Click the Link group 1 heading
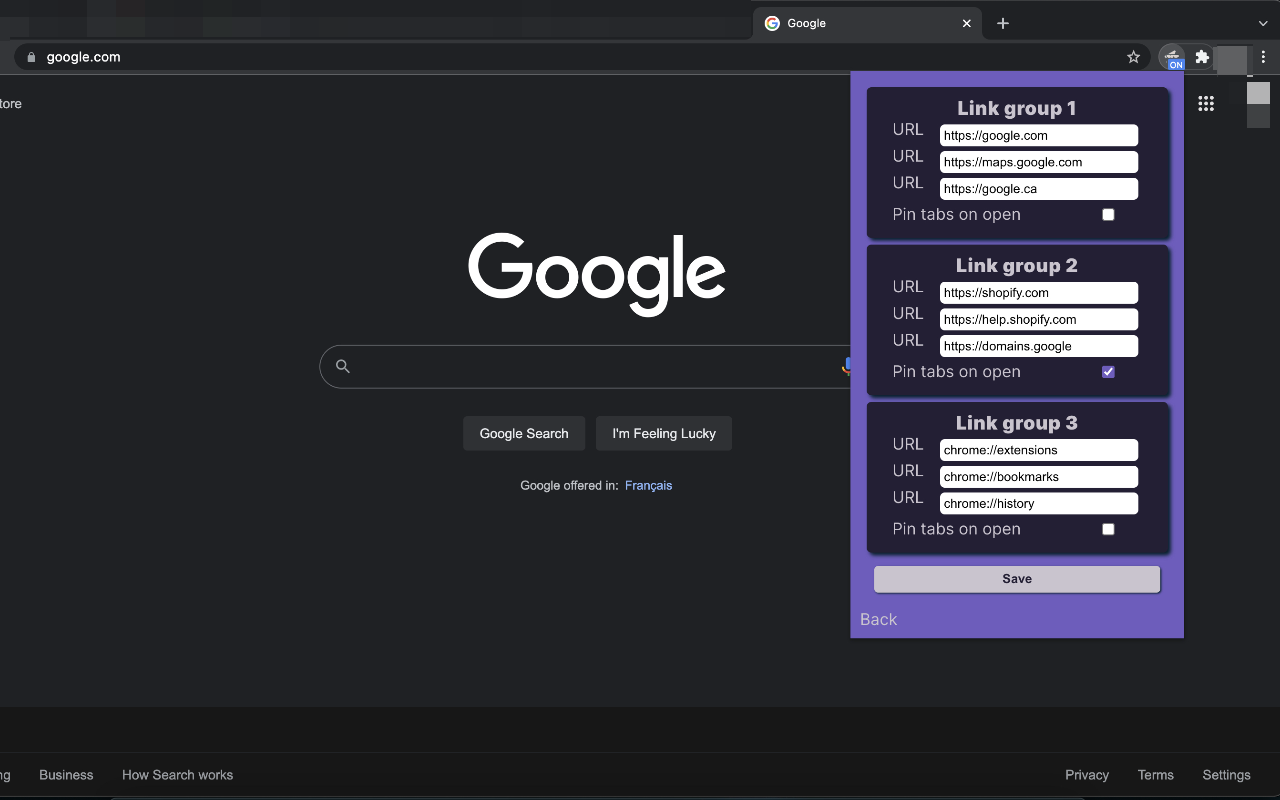The height and width of the screenshot is (800, 1280). tap(1017, 108)
